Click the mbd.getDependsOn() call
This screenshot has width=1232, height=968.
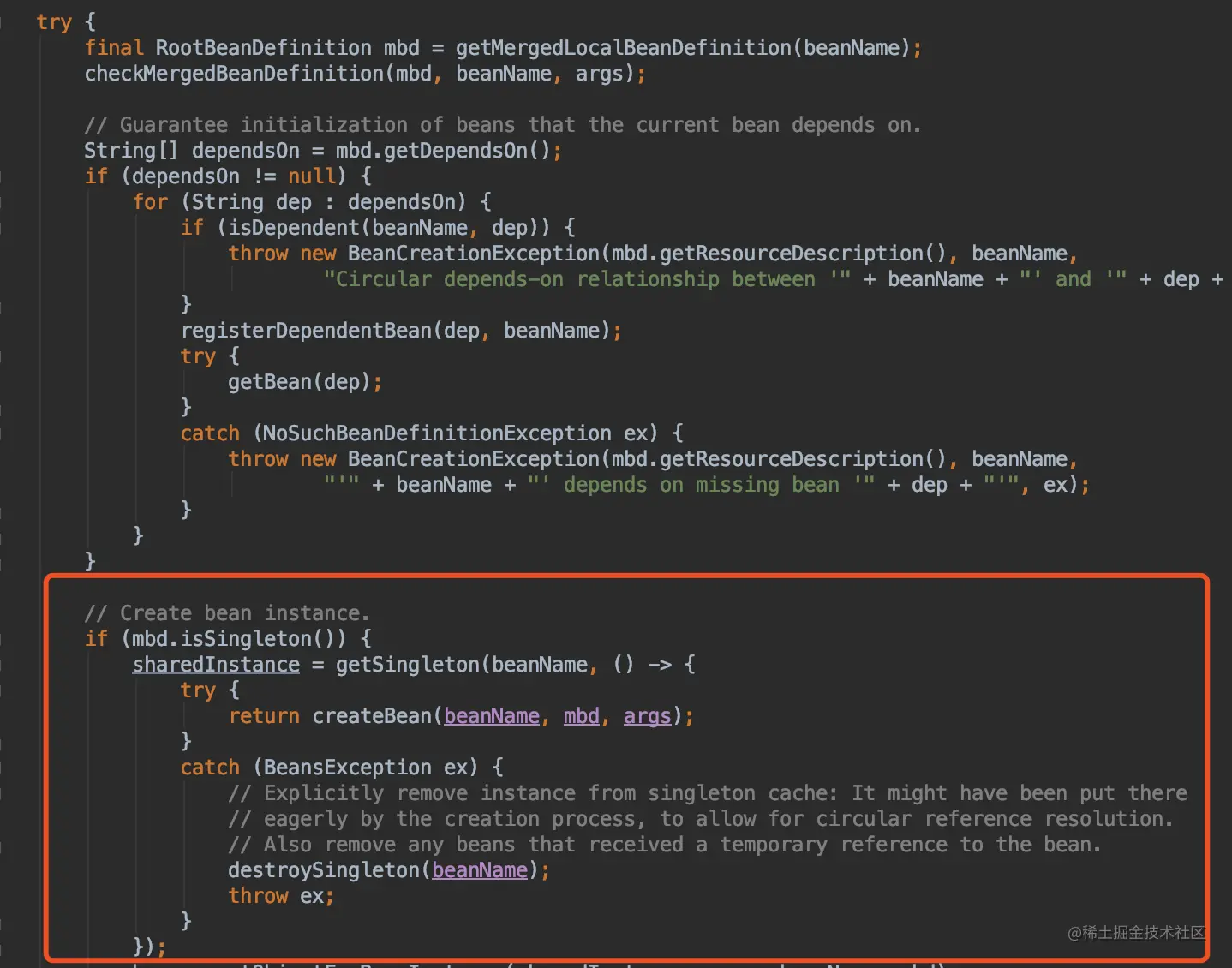tap(443, 151)
